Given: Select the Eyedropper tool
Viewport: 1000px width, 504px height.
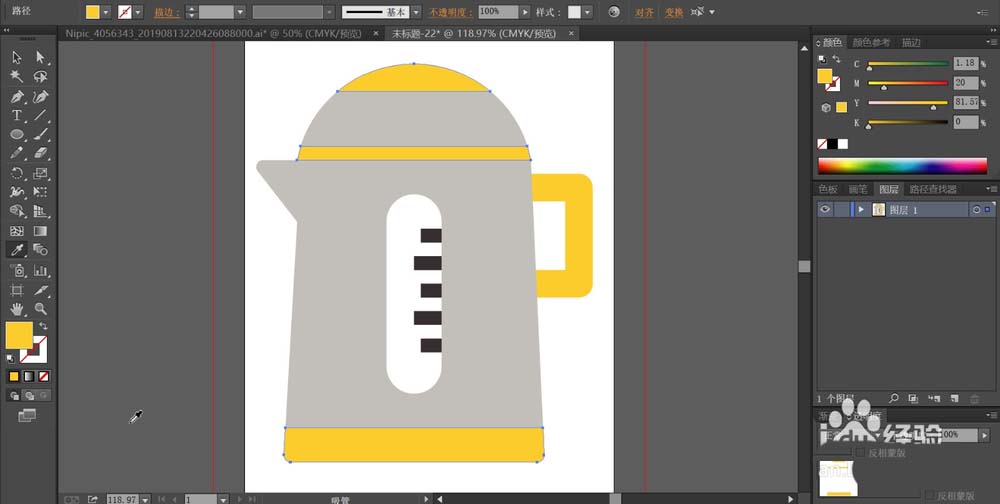Looking at the screenshot, I should pos(17,250).
